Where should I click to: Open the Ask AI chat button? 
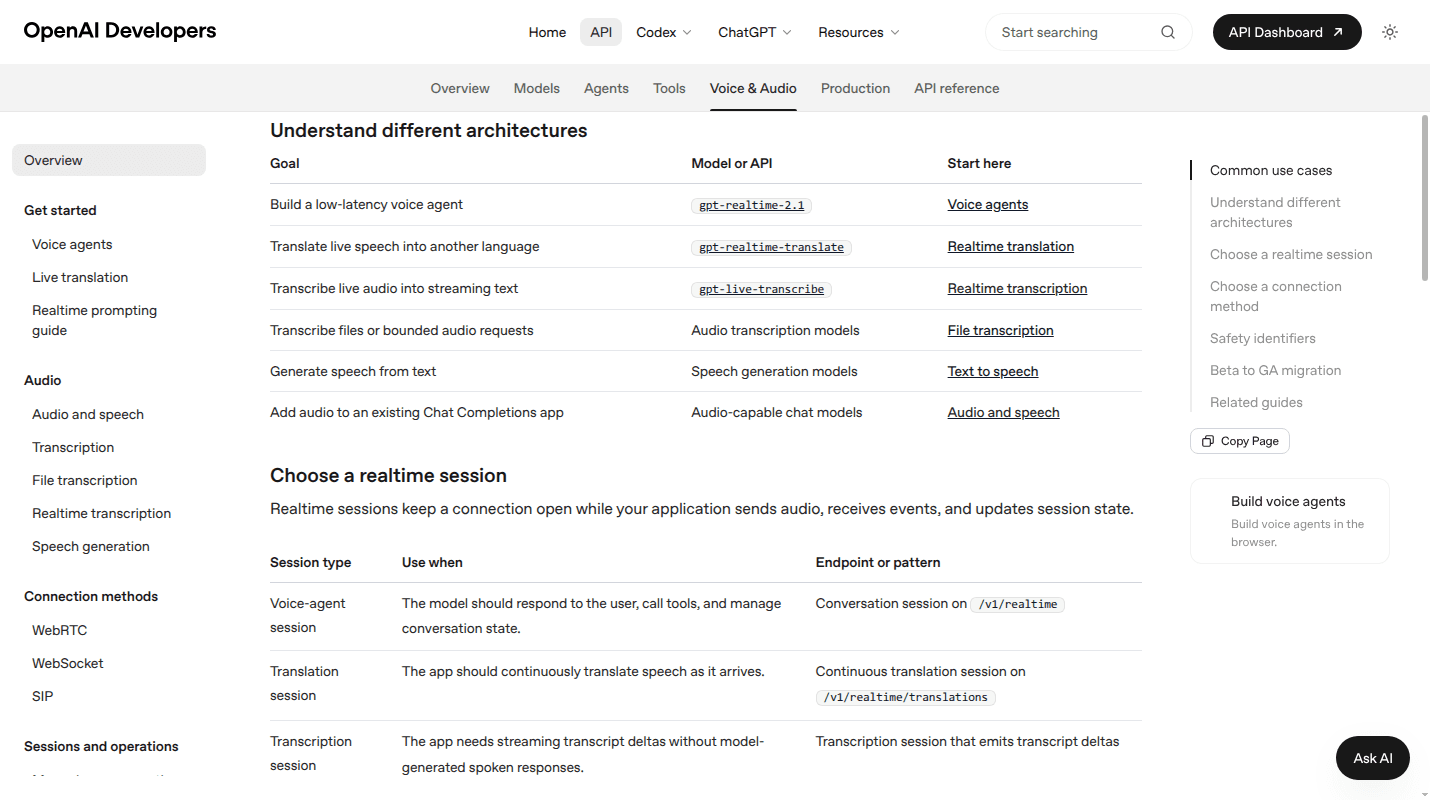1373,758
